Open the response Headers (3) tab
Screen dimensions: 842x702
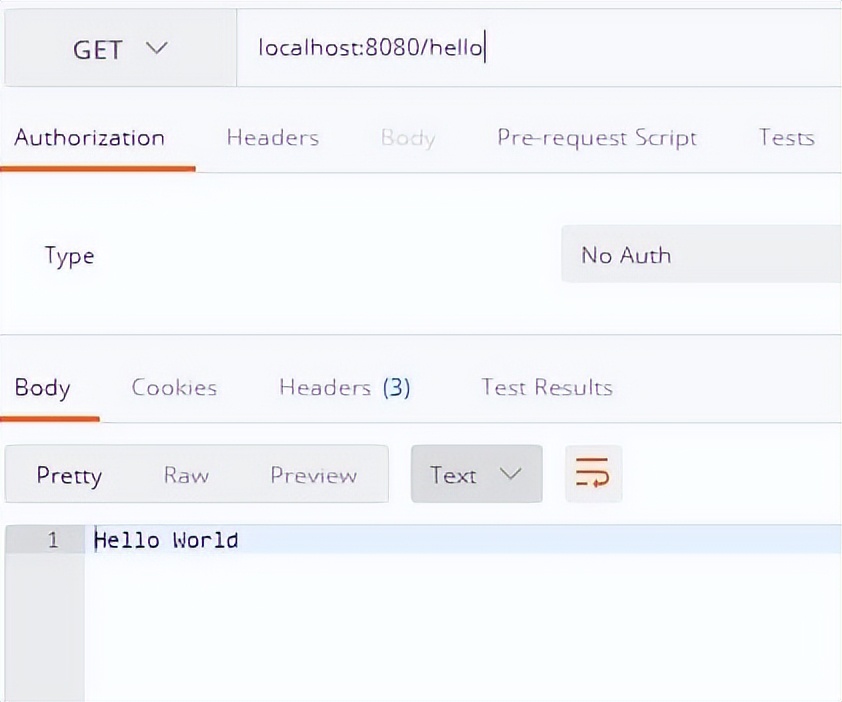(x=344, y=388)
